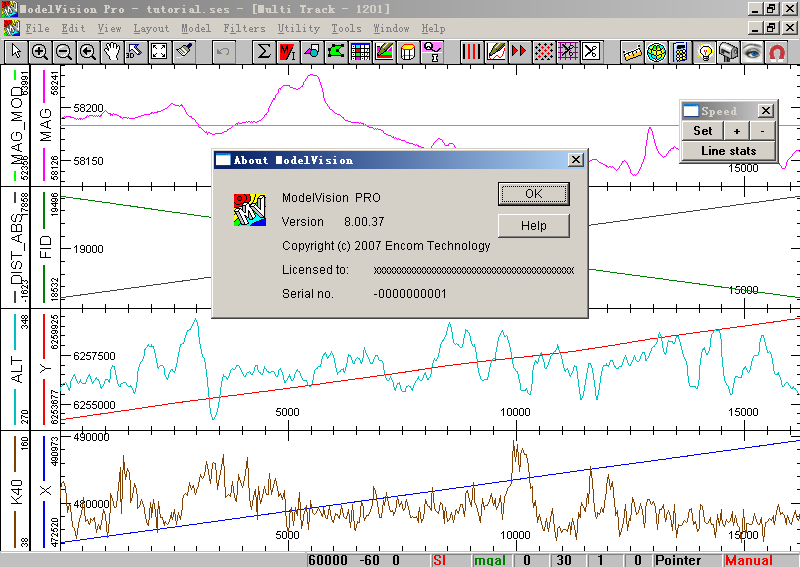Click the red and black points icon
This screenshot has height=567, width=800.
click(543, 52)
